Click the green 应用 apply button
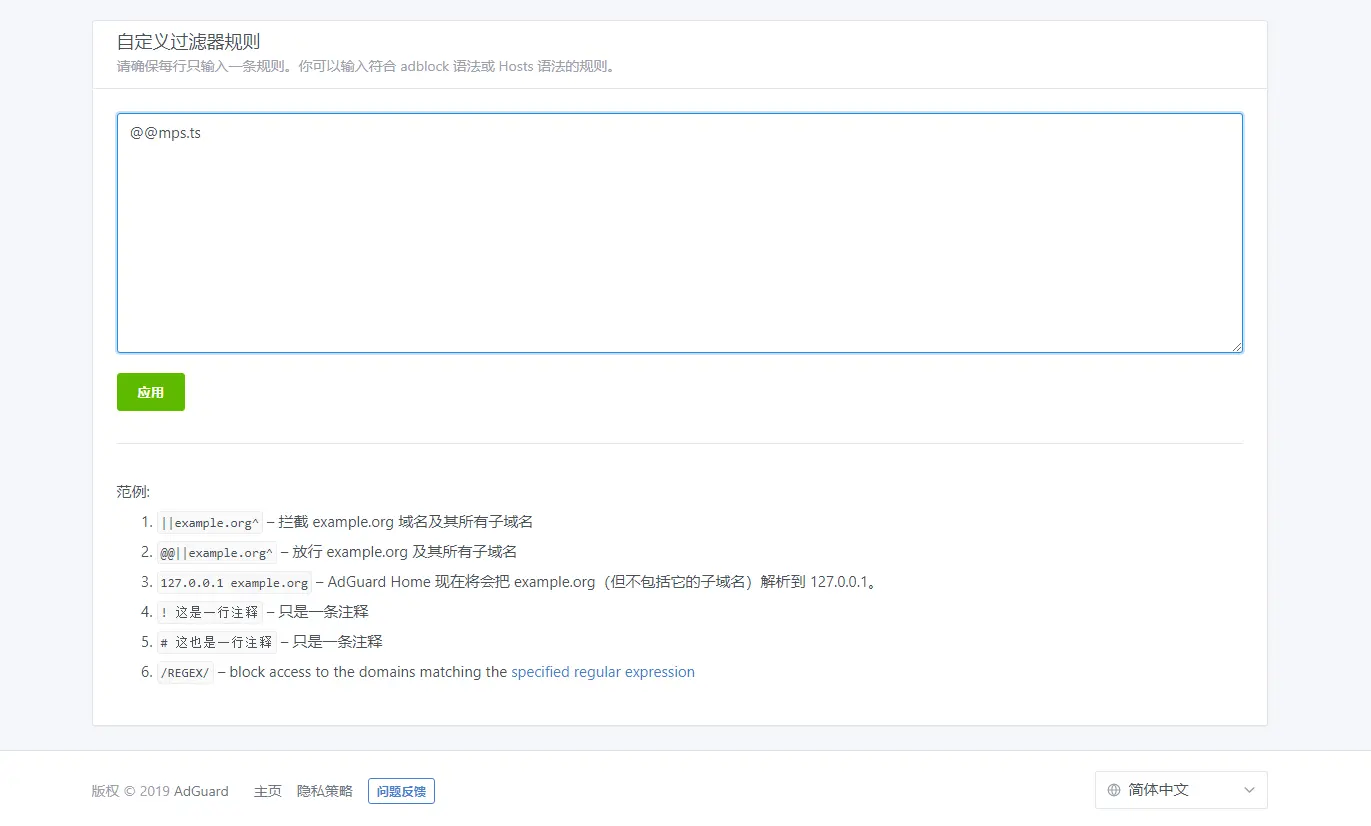Viewport: 1371px width, 826px height. coord(151,392)
